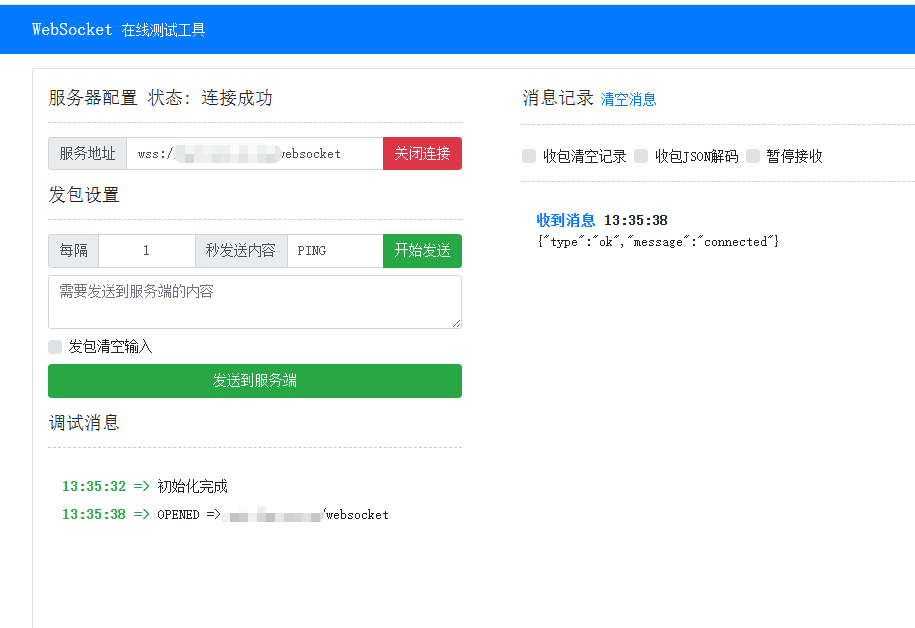This screenshot has height=628, width=915.
Task: Enable 收包JSON解码 decoding
Action: tap(641, 156)
